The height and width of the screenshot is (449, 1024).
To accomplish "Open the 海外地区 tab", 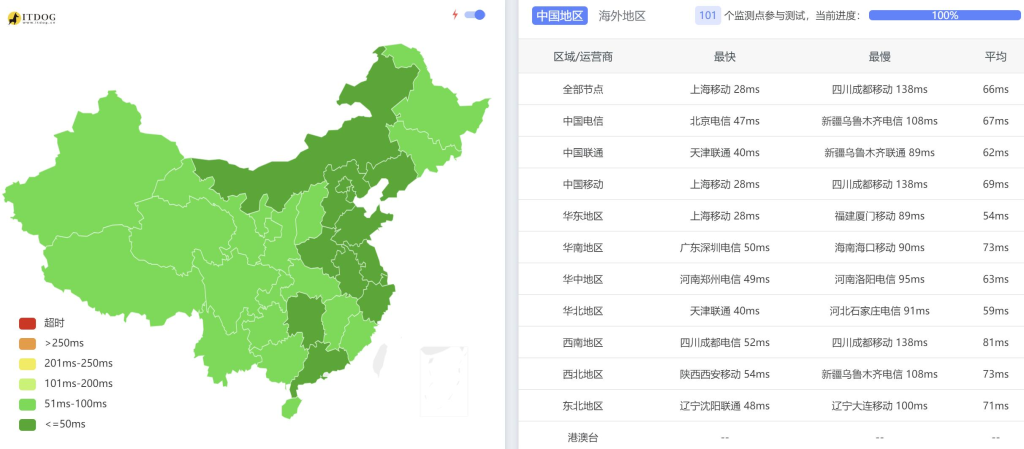I will point(622,16).
